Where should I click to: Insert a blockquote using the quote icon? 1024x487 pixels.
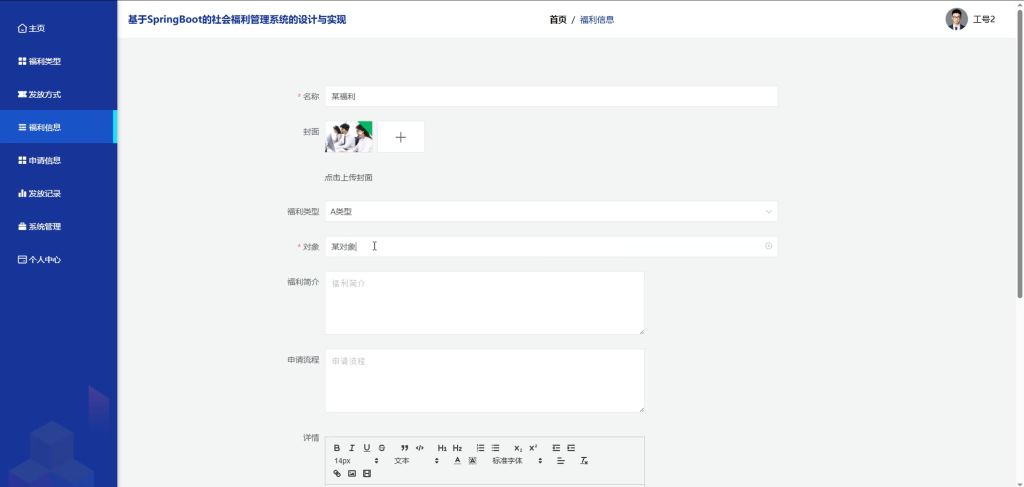(405, 448)
